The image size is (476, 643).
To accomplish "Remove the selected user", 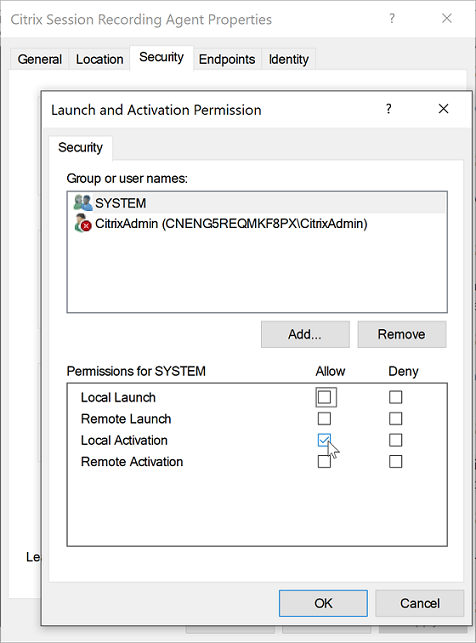I will (402, 334).
